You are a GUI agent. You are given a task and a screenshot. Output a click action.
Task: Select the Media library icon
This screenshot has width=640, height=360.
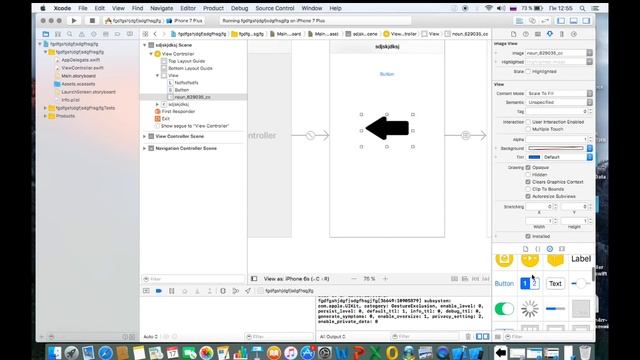click(x=562, y=249)
